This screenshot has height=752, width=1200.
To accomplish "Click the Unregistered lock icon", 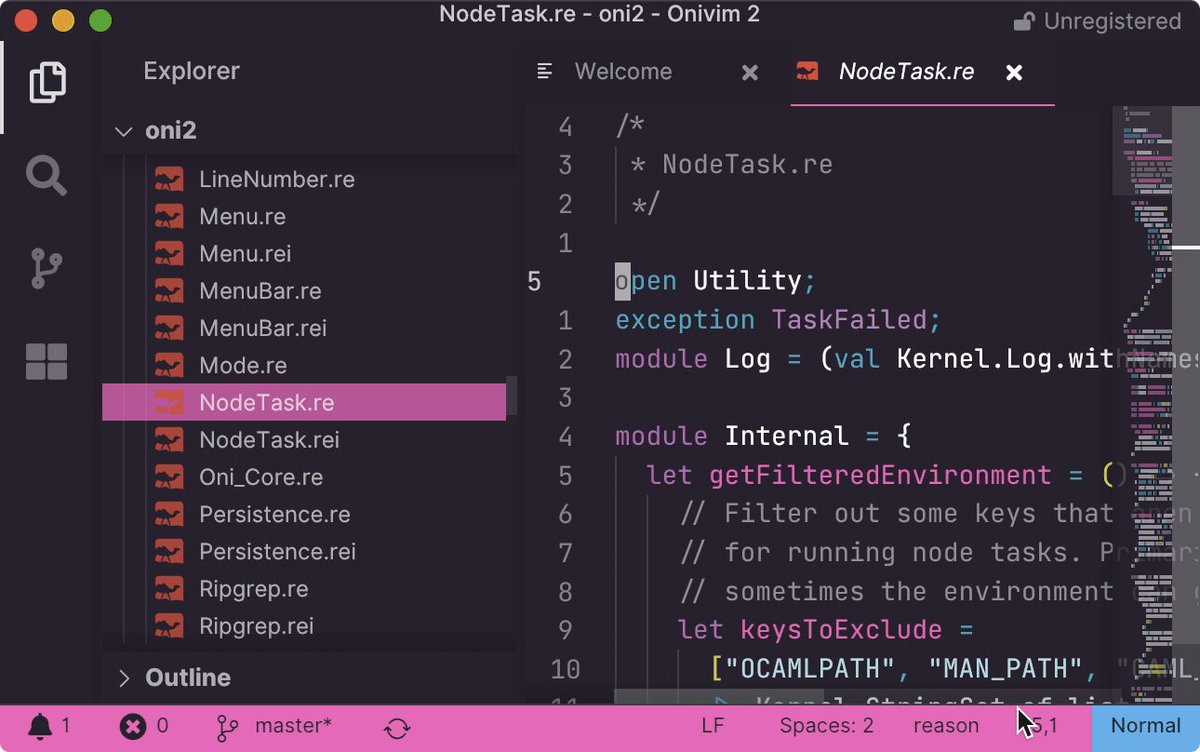I will click(1024, 21).
